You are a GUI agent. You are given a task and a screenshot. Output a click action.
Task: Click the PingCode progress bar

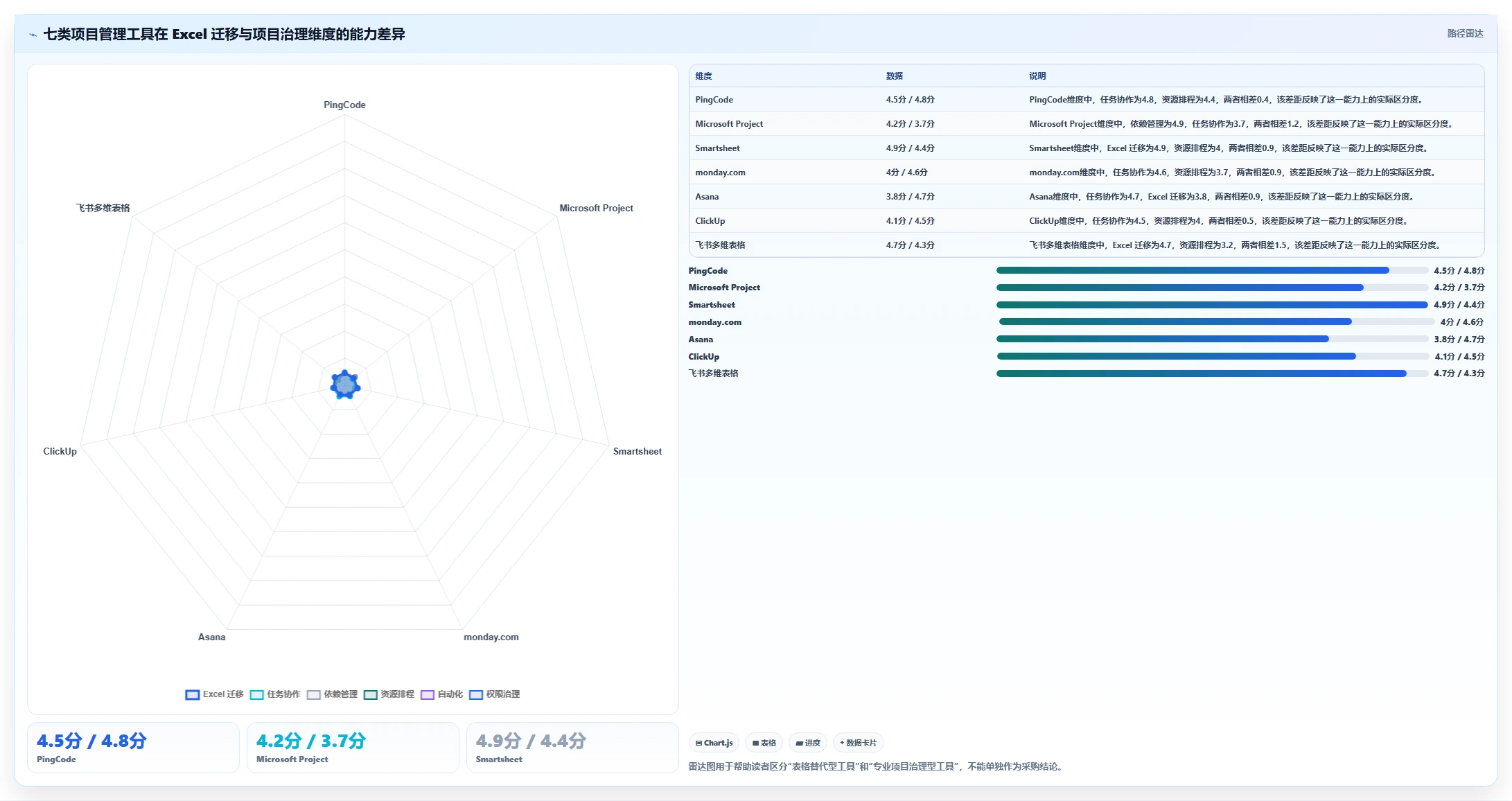point(1212,270)
